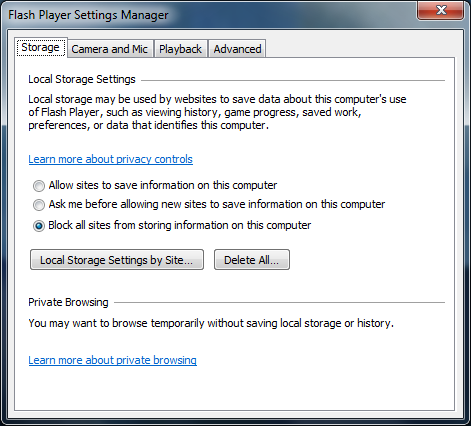This screenshot has width=471, height=426.
Task: Click the Private Browsing heading
Action: pos(68,302)
